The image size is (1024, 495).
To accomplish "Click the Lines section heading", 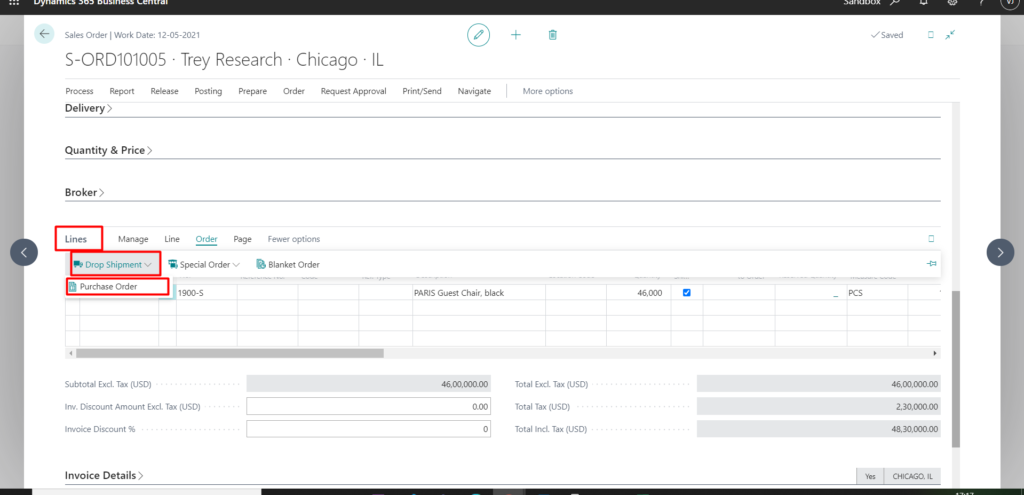I will [76, 239].
